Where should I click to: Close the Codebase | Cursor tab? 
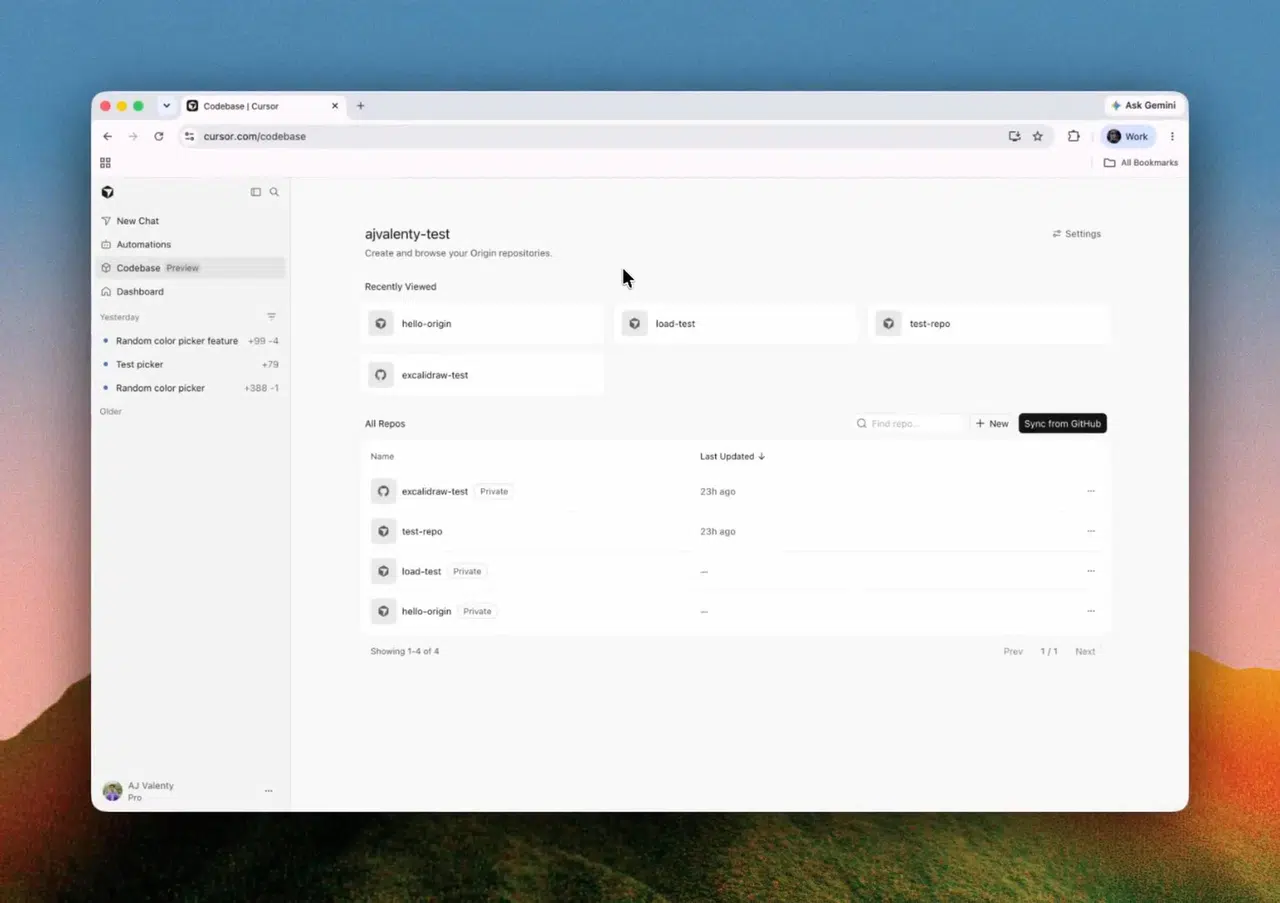(335, 105)
